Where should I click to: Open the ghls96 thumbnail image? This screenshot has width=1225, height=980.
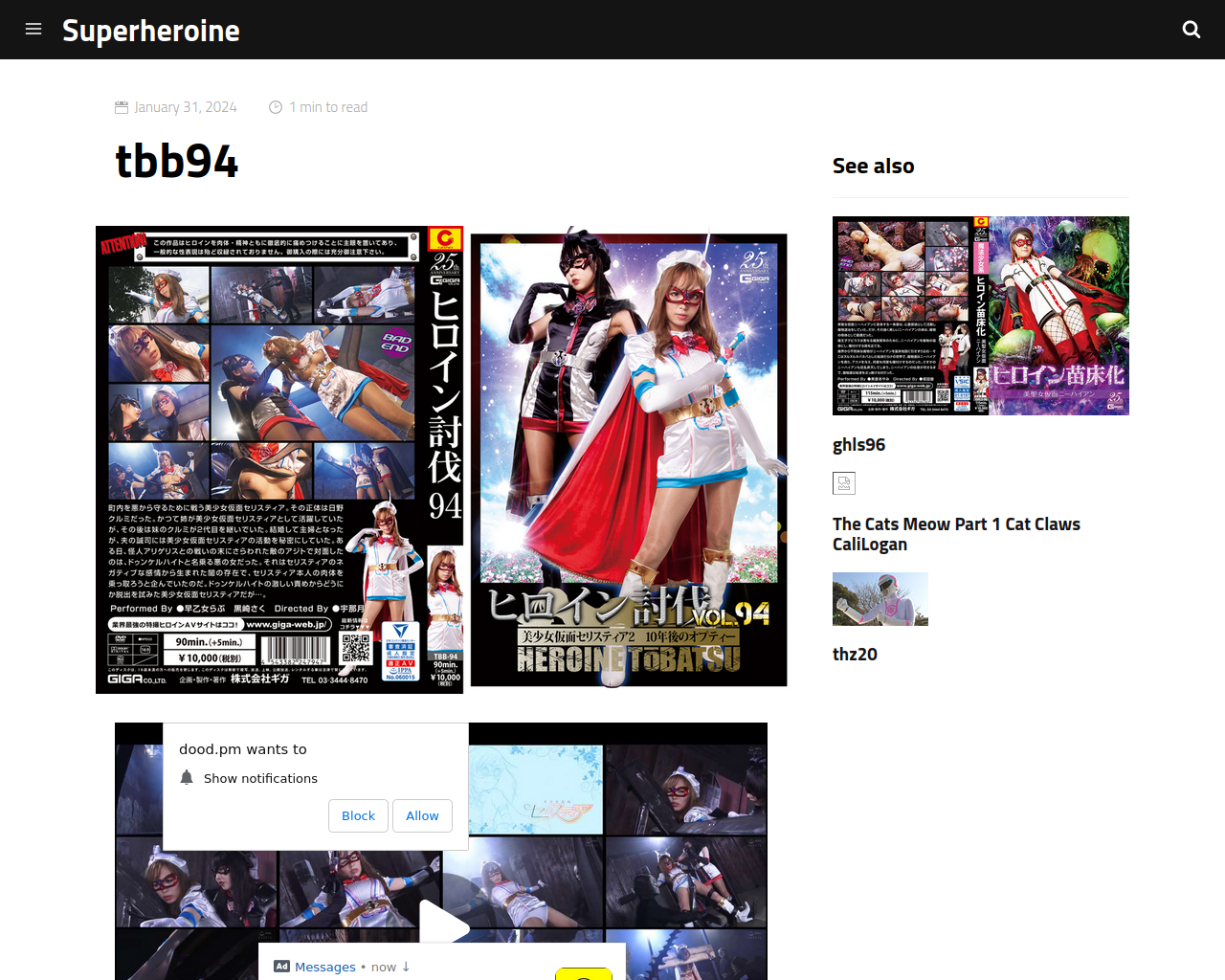(x=981, y=316)
